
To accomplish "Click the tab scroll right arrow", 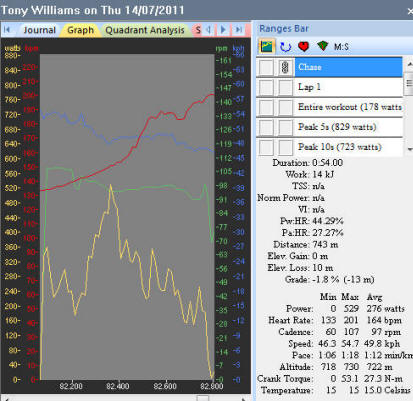I will (x=223, y=30).
